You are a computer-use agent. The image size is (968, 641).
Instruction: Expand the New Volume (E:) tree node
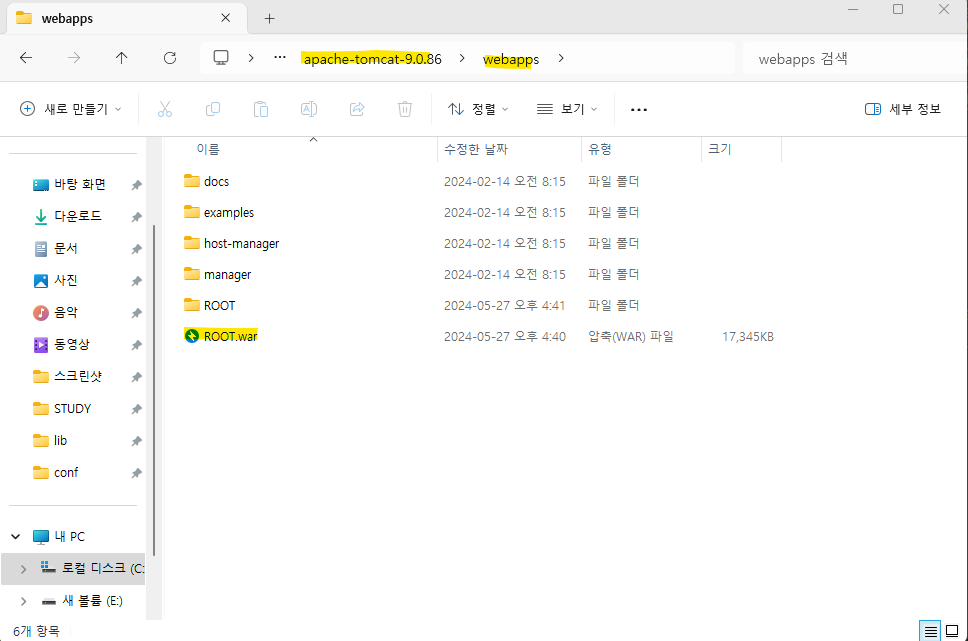point(23,601)
